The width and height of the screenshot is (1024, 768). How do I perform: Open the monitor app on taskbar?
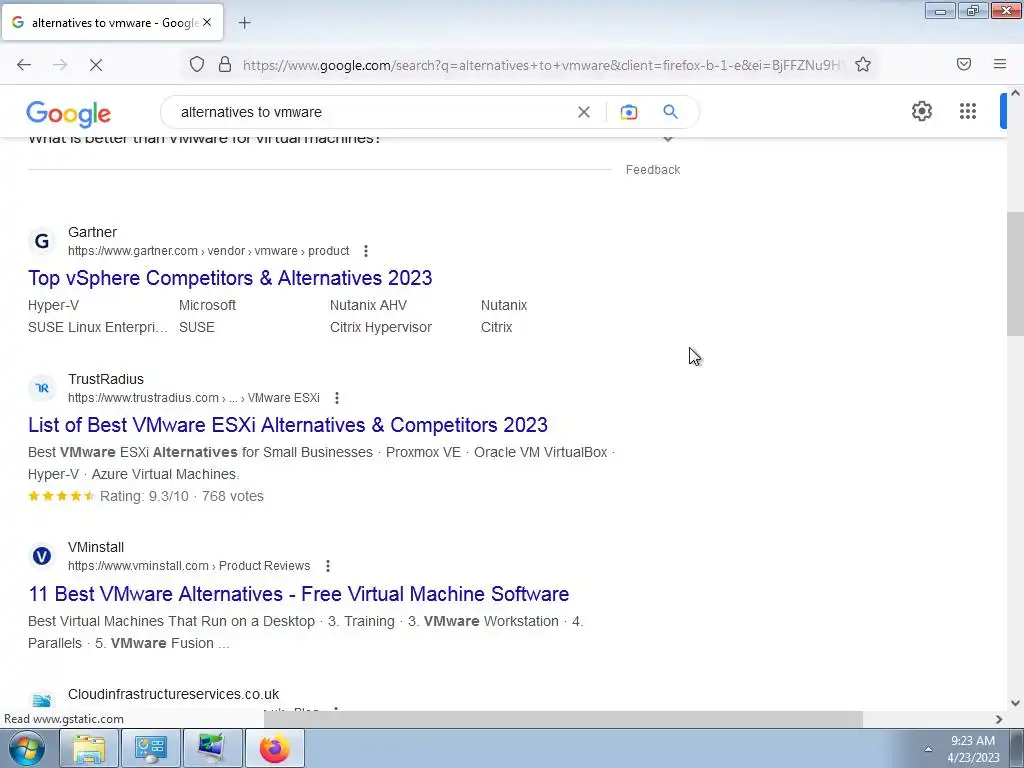pos(212,748)
